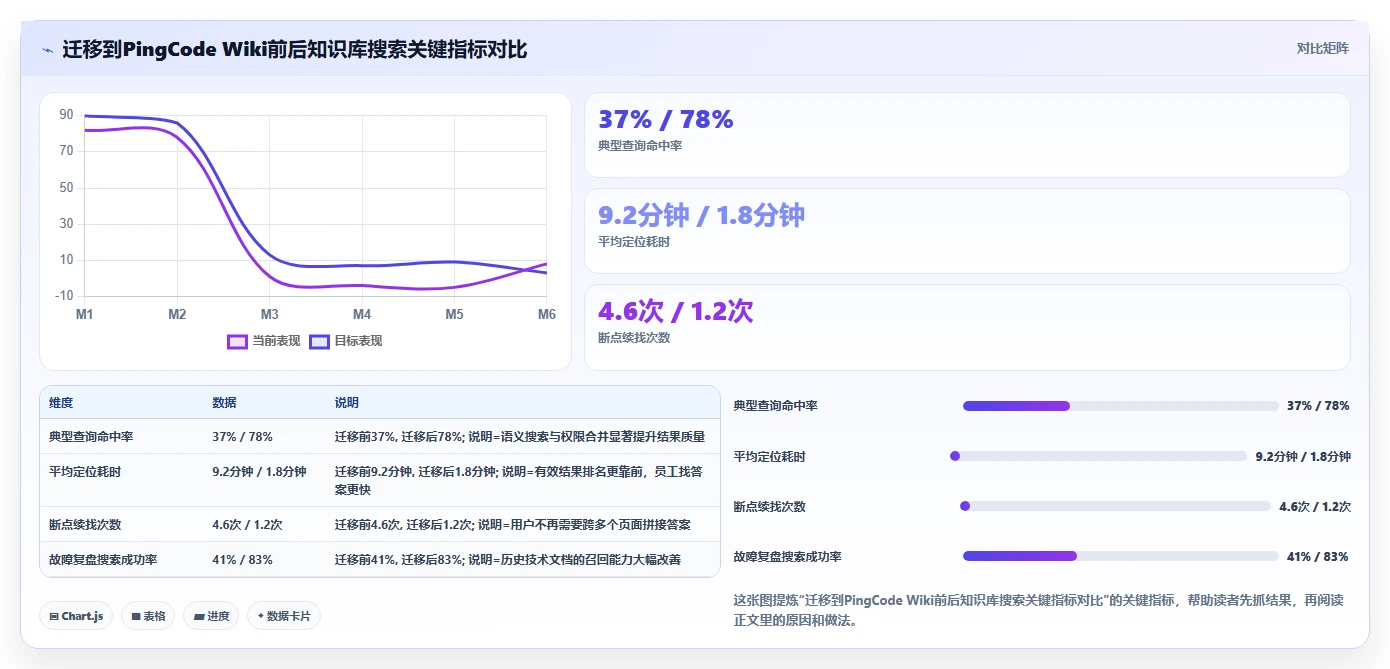Click the icon in the 进度 chip
Viewport: 1390px width, 669px height.
[x=199, y=616]
